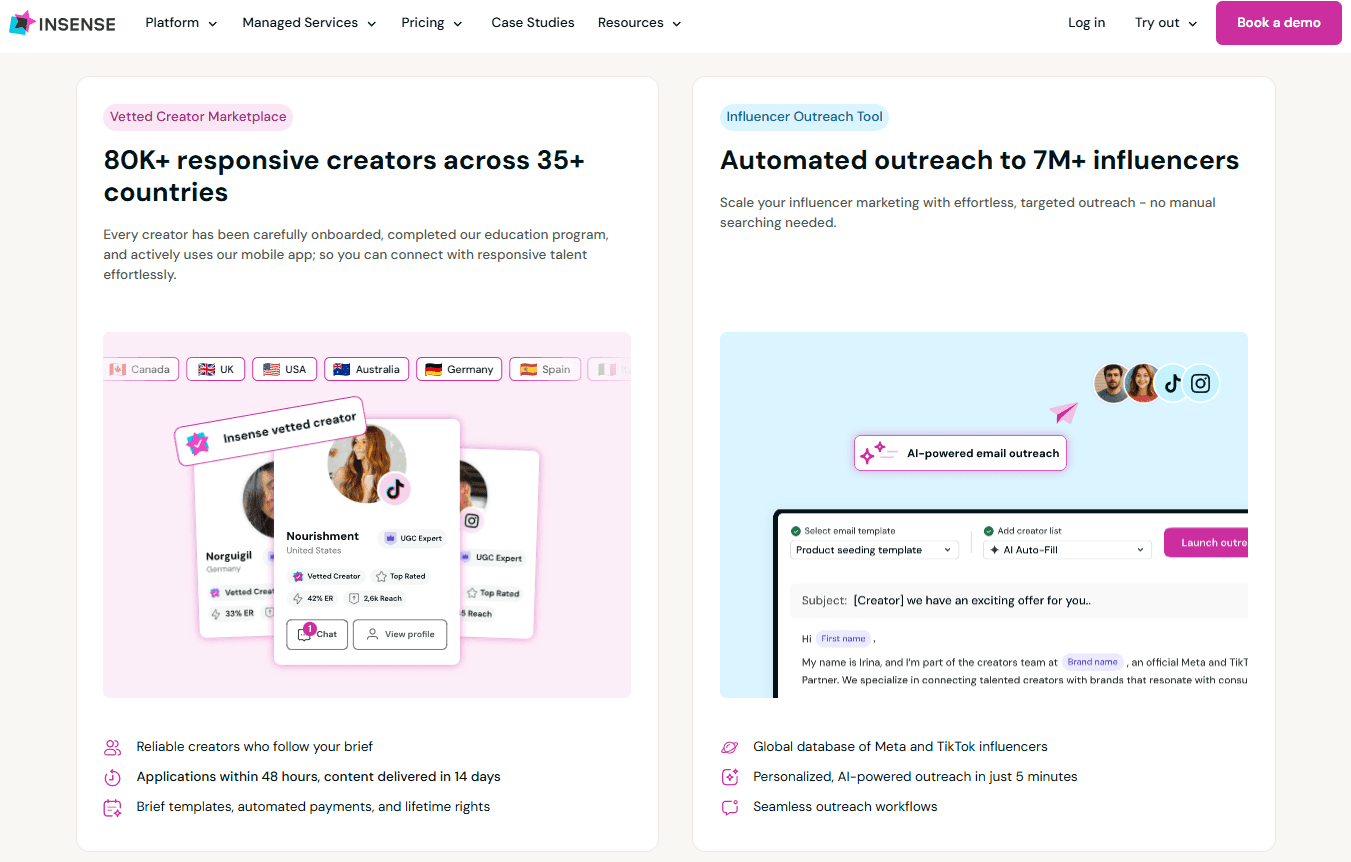Click the Brand name placeholder tag

[1092, 662]
